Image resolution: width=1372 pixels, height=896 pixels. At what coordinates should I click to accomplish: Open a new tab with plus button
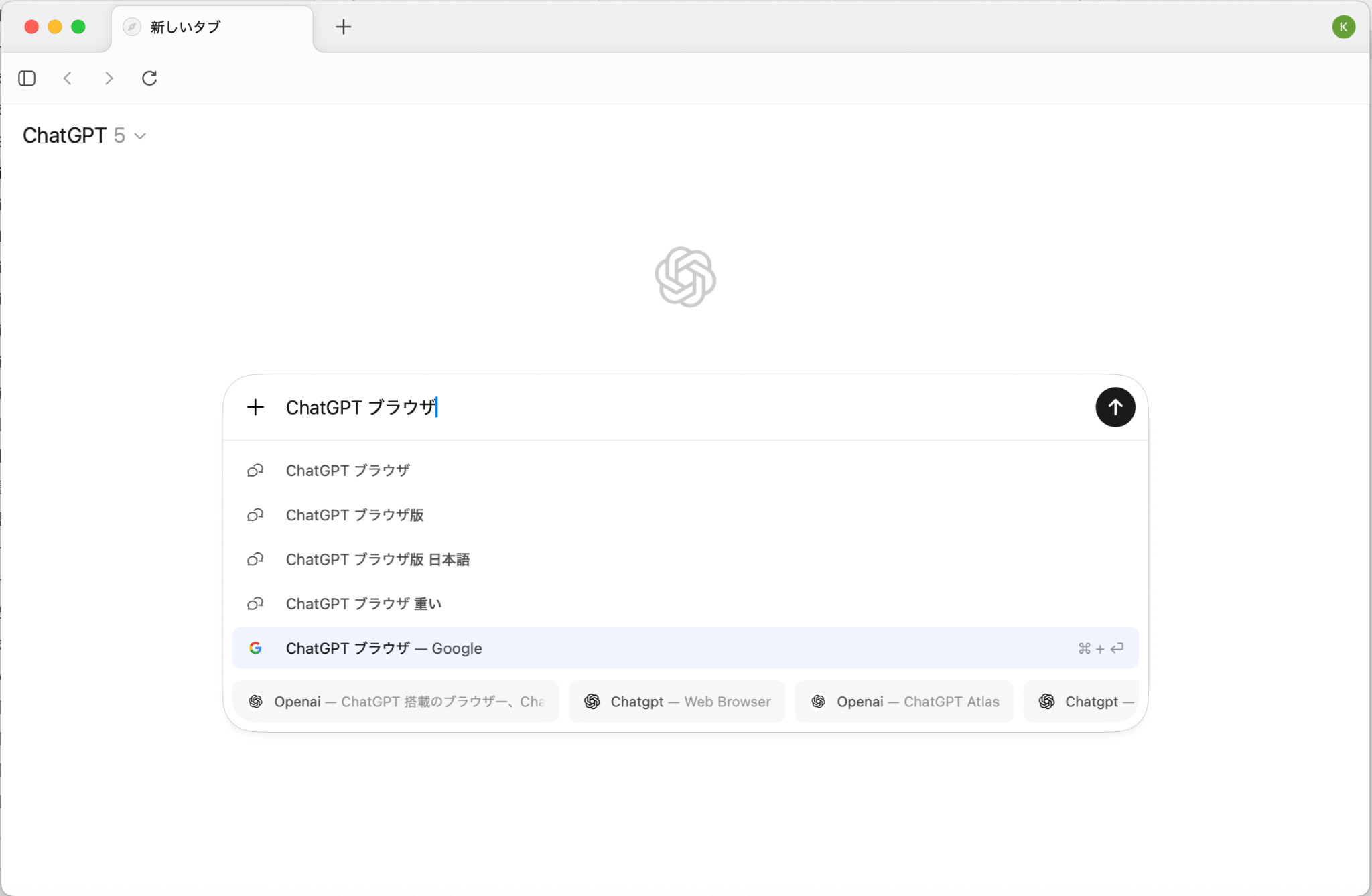point(343,27)
